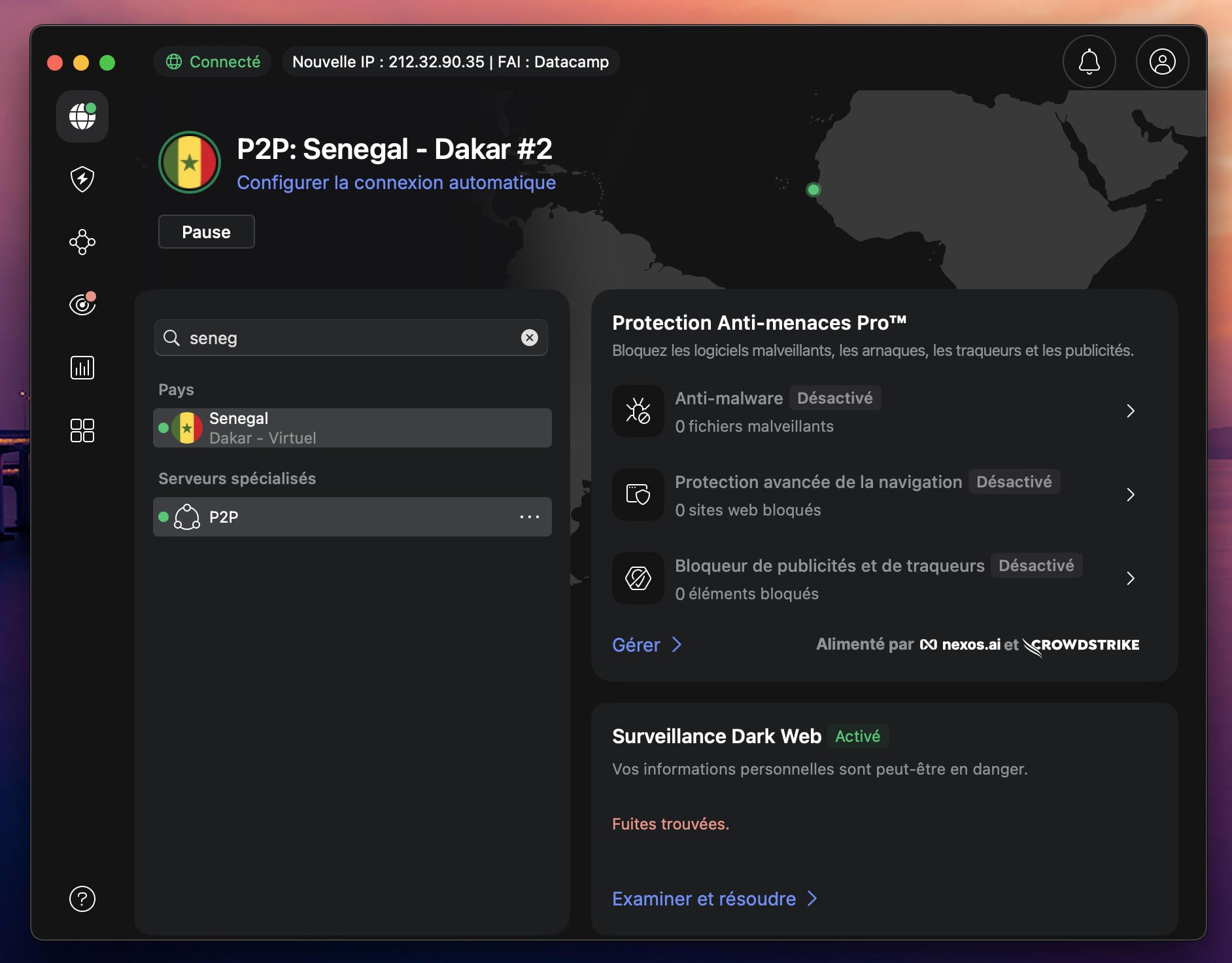The height and width of the screenshot is (963, 1232).
Task: Open the account profile icon
Action: [1161, 61]
